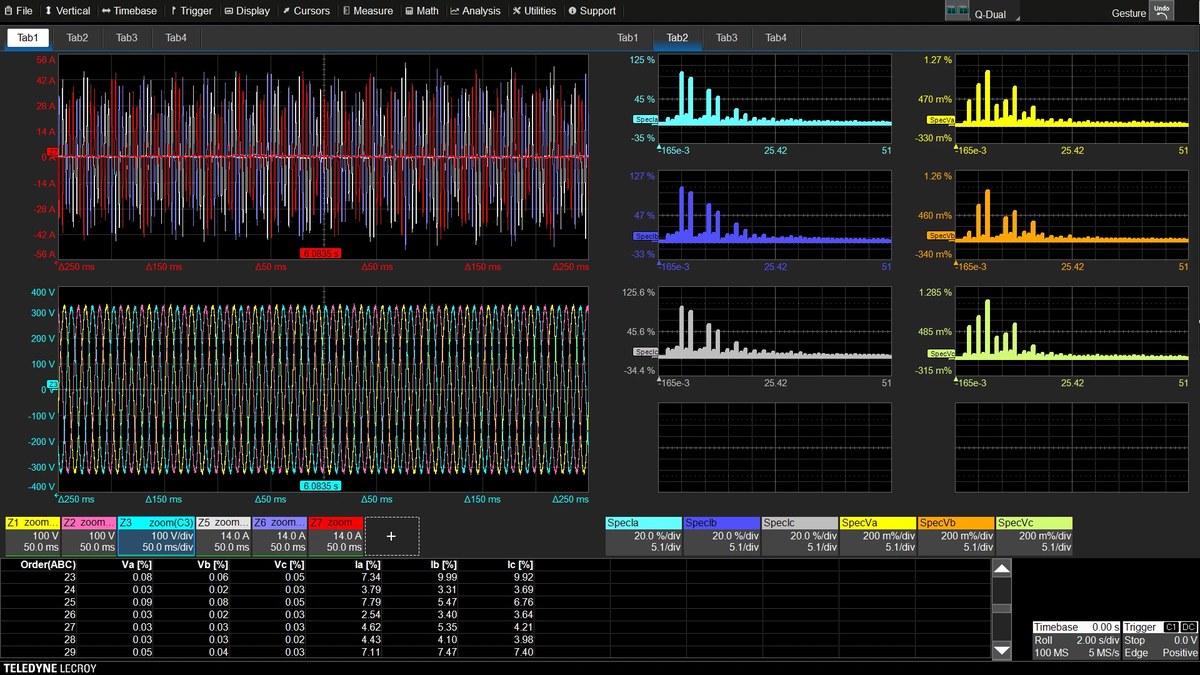Select the Z6 zoom trace descriptor
1200x675 pixels.
(x=279, y=535)
